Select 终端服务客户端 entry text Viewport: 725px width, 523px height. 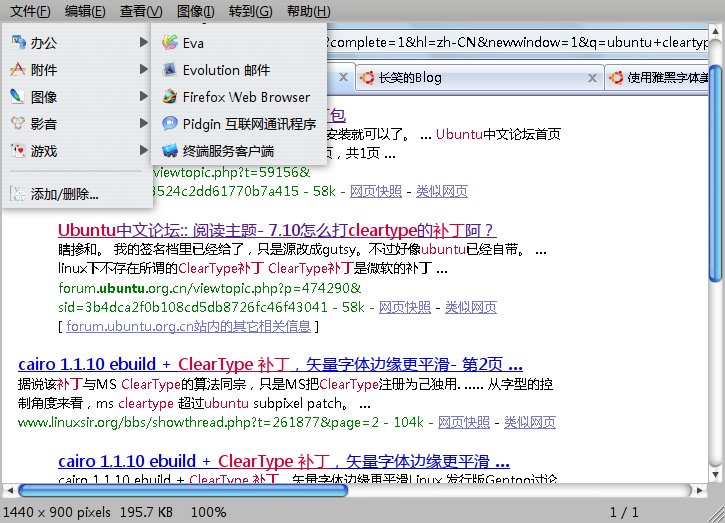228,151
